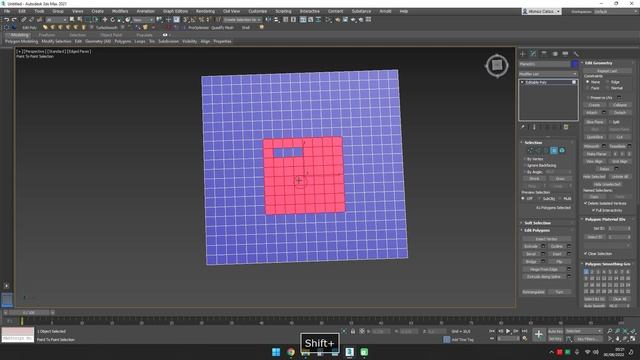Open Outline settings caddy box
Image resolution: width=640 pixels, height=360 pixels.
[569, 247]
